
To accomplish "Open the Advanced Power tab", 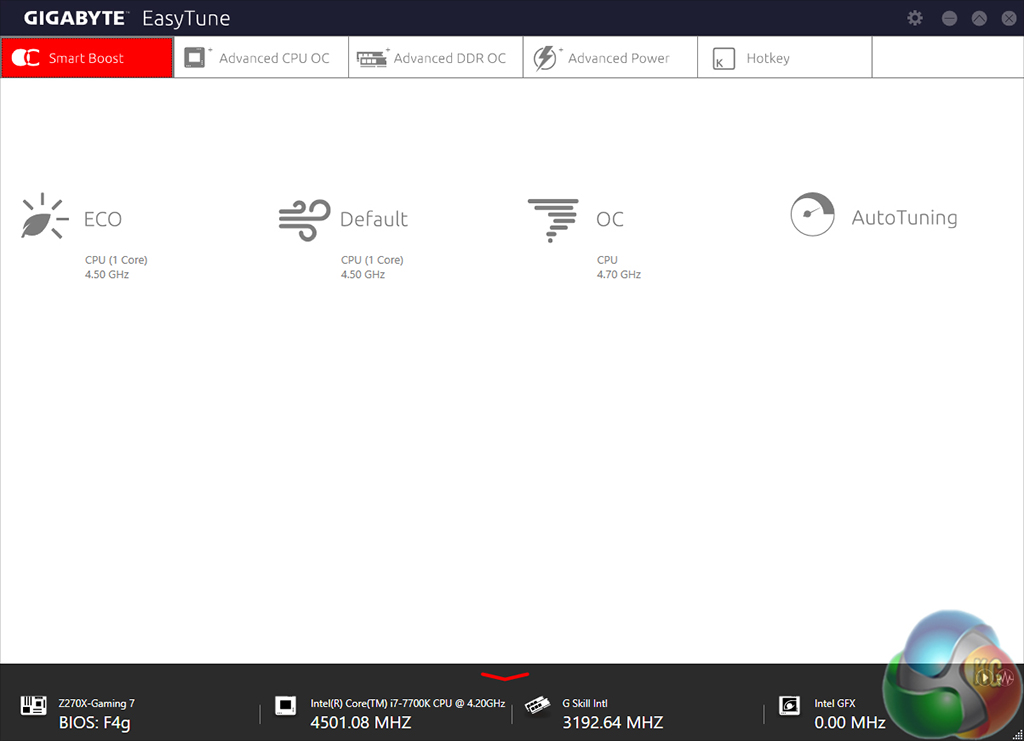I will click(610, 57).
